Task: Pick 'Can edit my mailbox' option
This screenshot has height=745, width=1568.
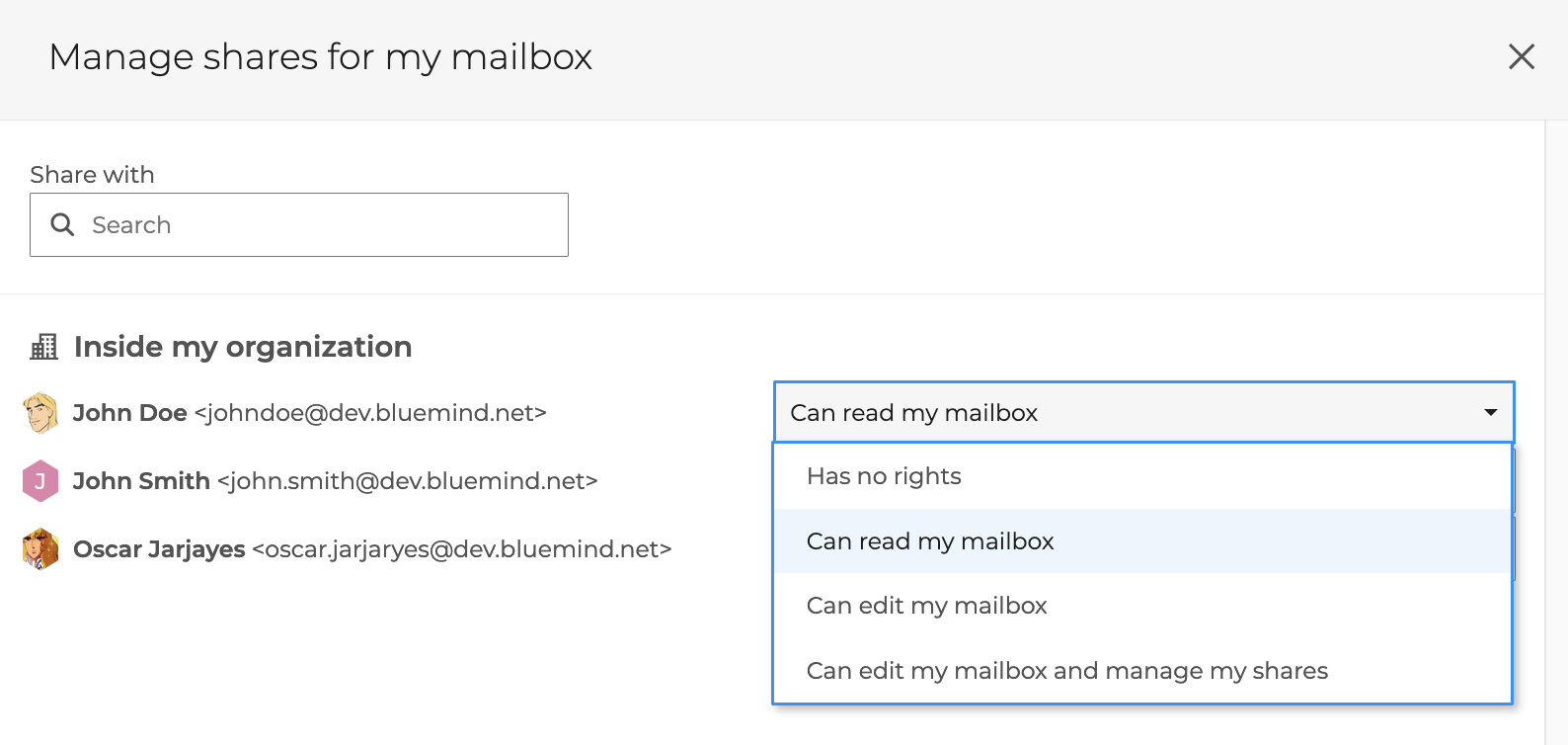Action: pyautogui.click(x=926, y=606)
